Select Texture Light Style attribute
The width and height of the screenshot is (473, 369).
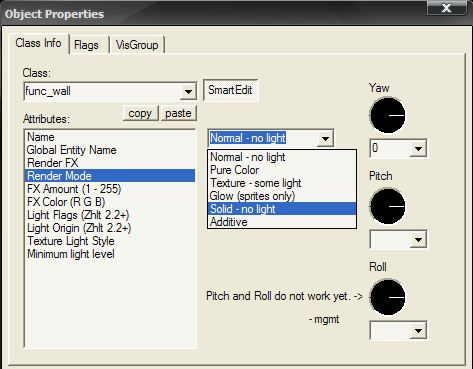(x=110, y=241)
